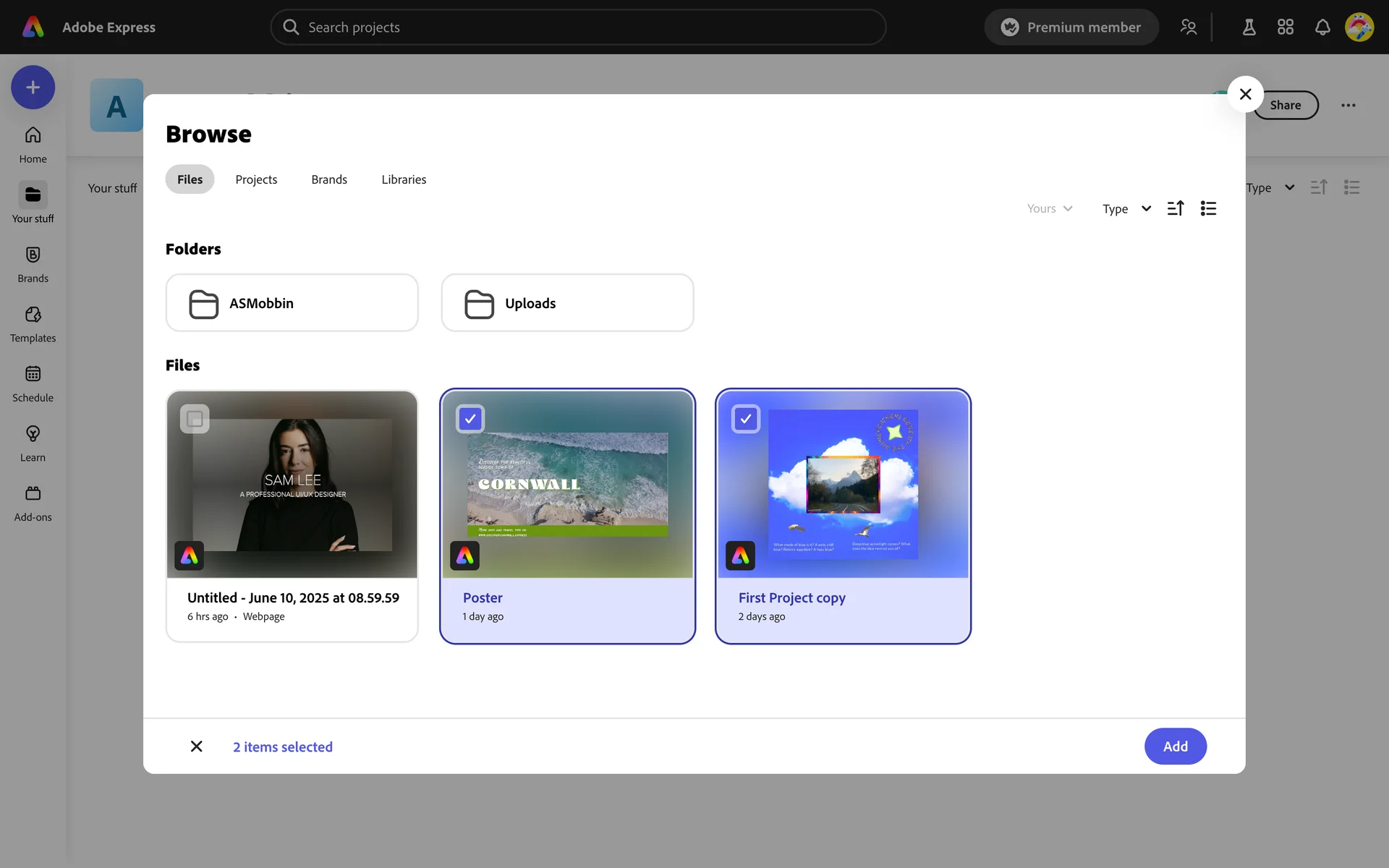Open Add-ons in the sidebar
This screenshot has width=1389, height=868.
click(33, 503)
